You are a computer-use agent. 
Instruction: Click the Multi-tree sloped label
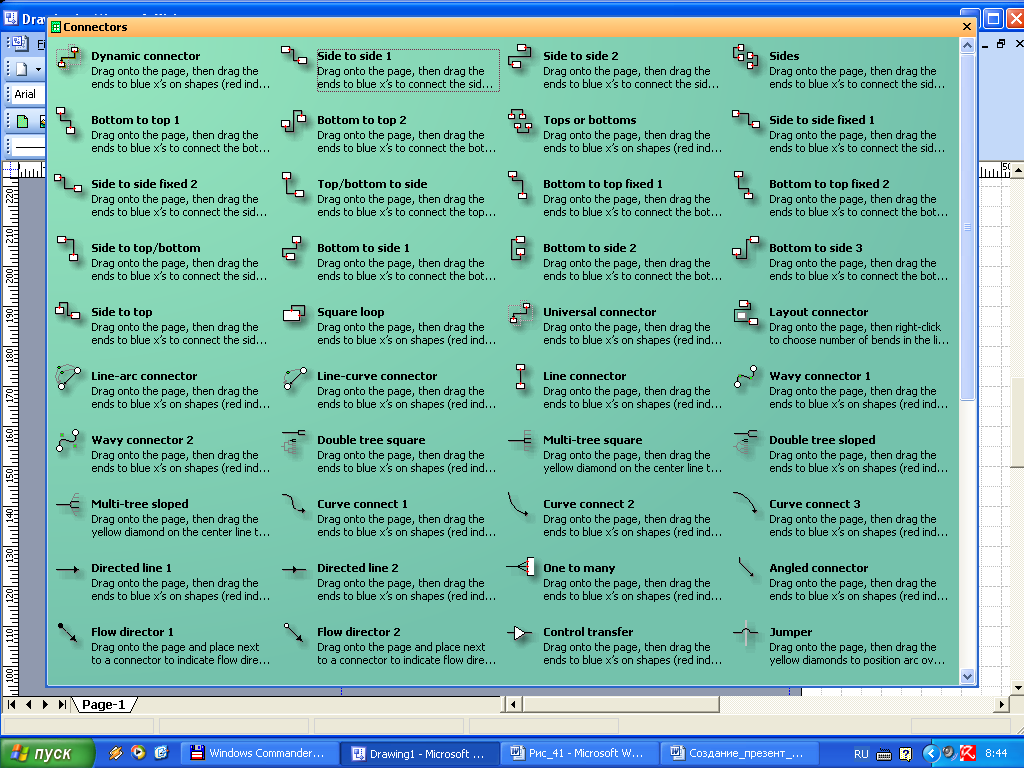(140, 504)
